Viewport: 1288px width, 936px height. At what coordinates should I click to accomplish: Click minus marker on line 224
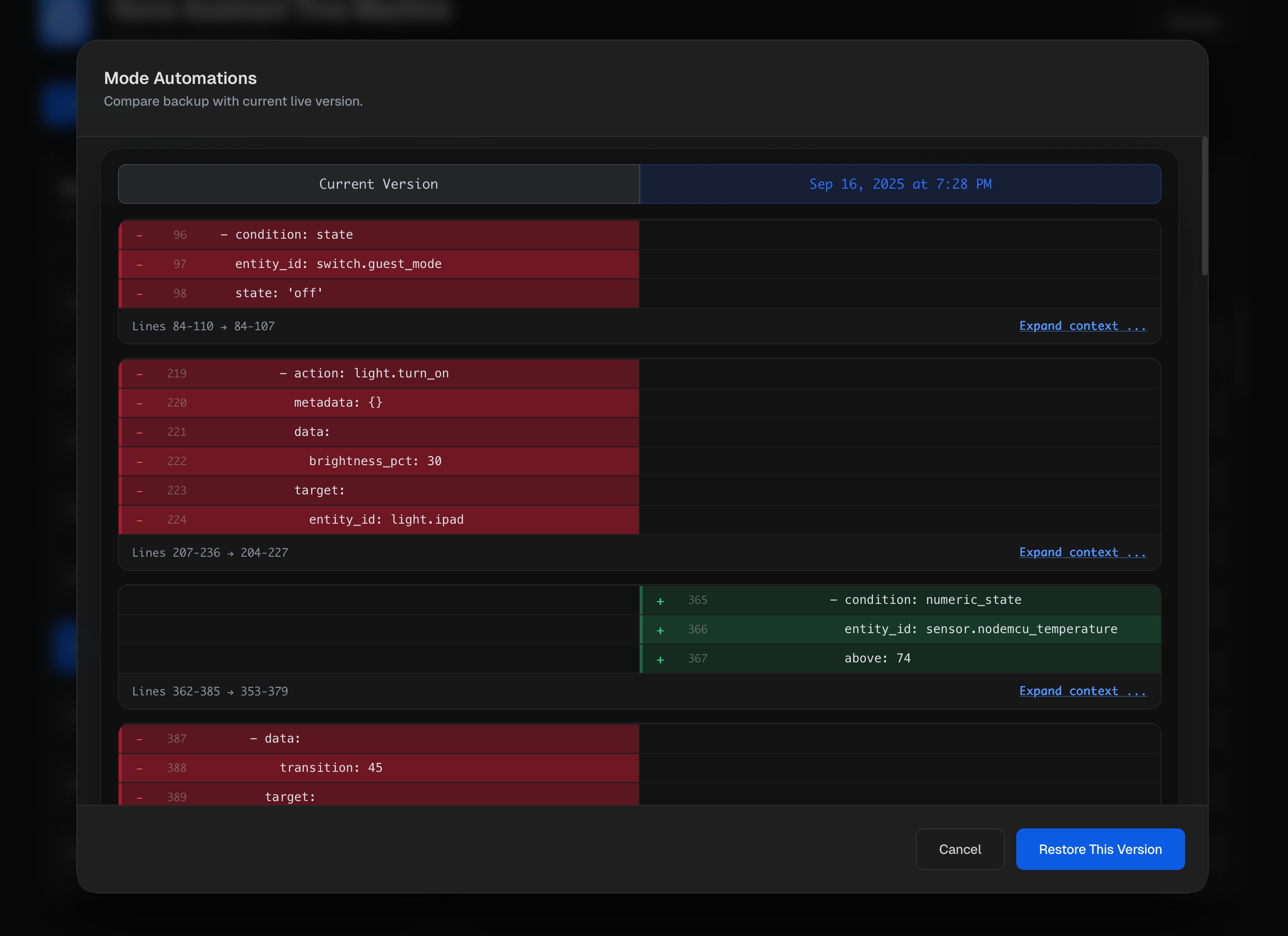click(x=139, y=520)
